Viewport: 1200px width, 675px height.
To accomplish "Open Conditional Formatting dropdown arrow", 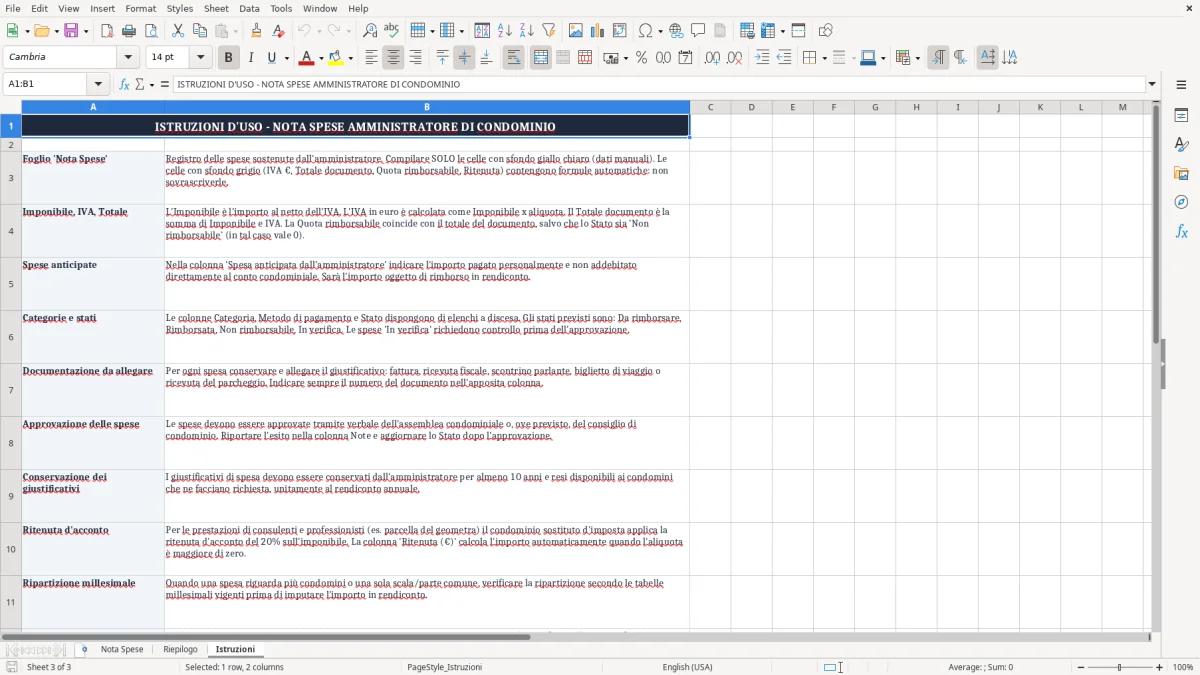I will click(917, 58).
